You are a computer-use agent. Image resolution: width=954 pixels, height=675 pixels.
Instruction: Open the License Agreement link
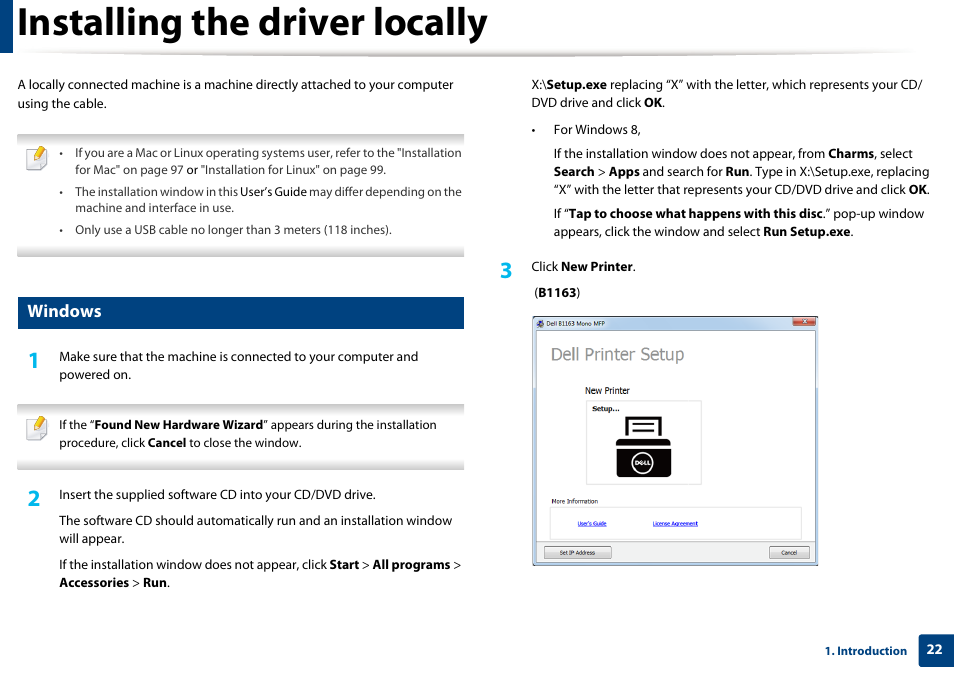coord(675,523)
